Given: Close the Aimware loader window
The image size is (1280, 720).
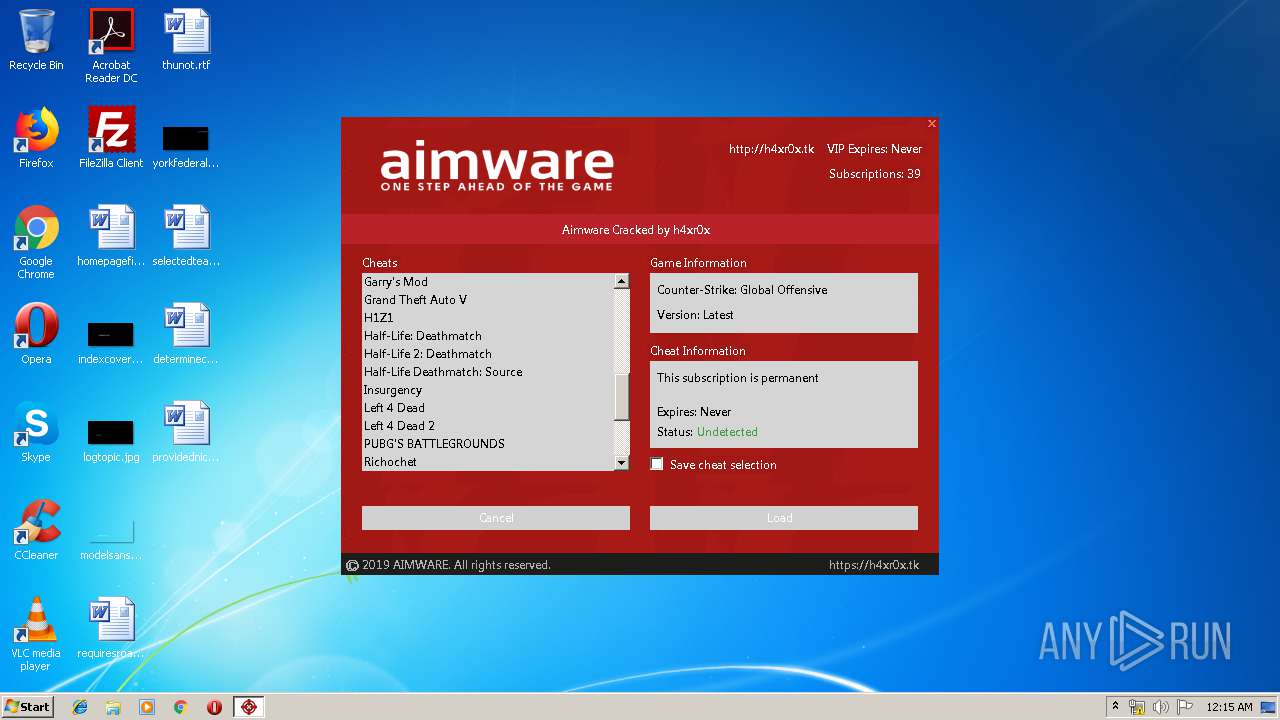Looking at the screenshot, I should click(x=931, y=124).
